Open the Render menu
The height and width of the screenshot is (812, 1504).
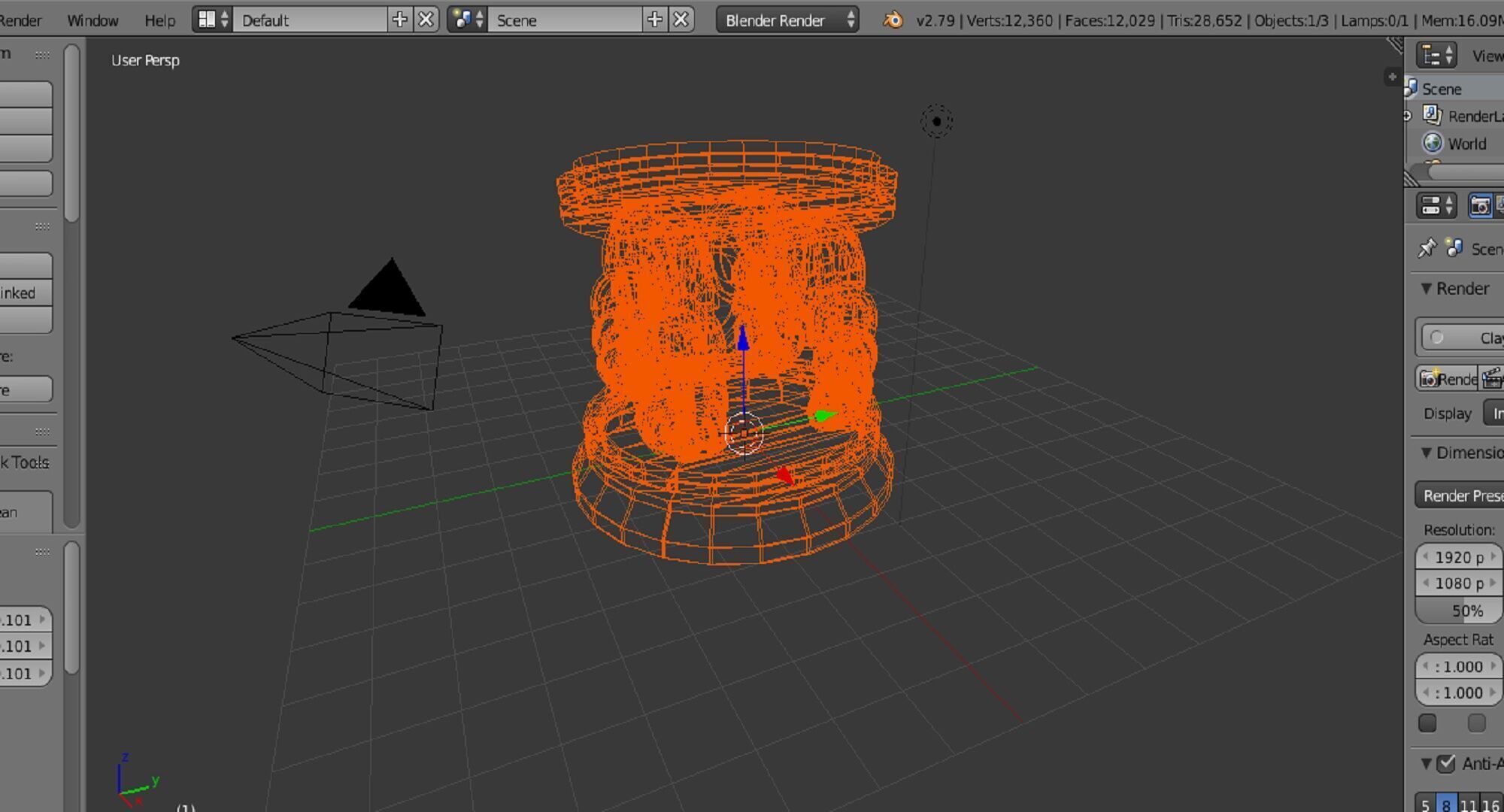(x=20, y=20)
